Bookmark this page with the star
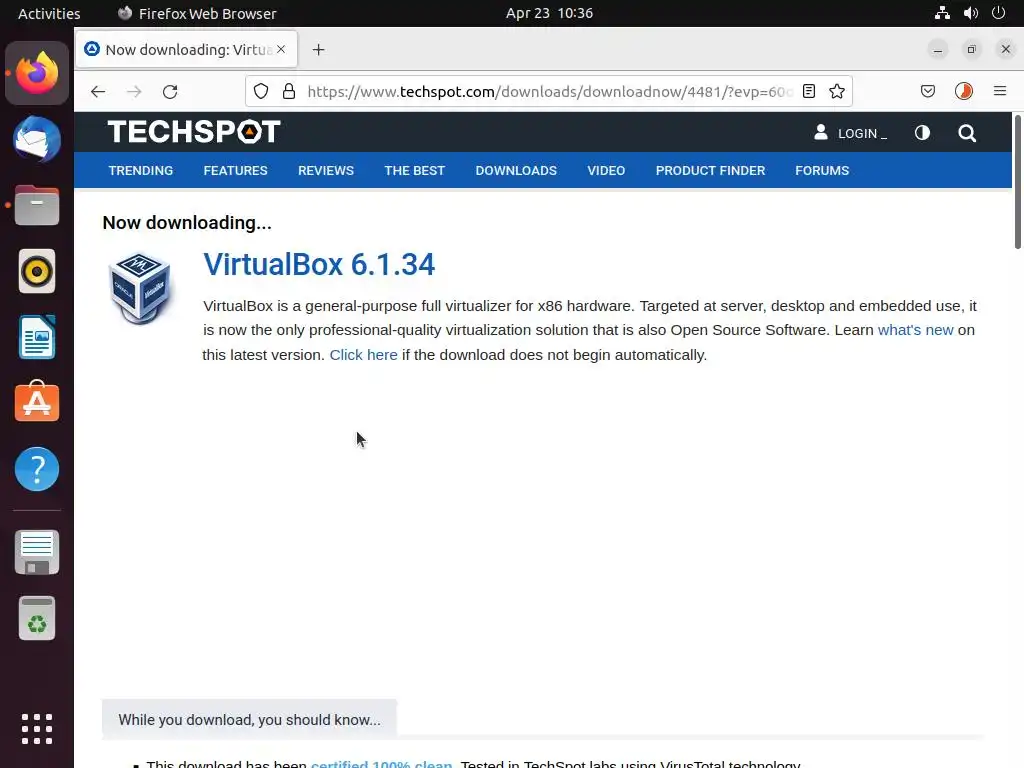The width and height of the screenshot is (1024, 768). click(x=837, y=91)
